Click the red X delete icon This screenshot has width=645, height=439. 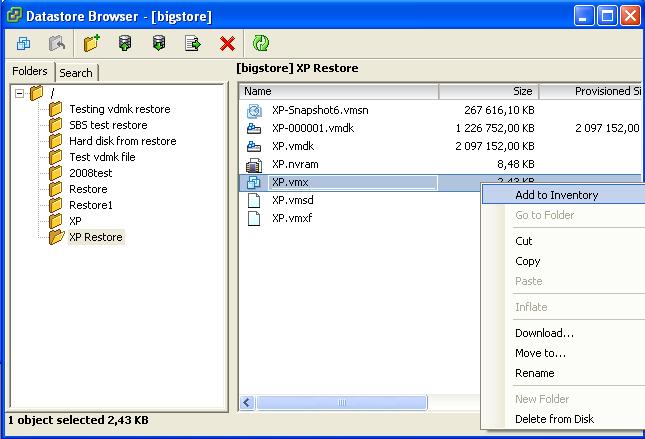tap(227, 44)
